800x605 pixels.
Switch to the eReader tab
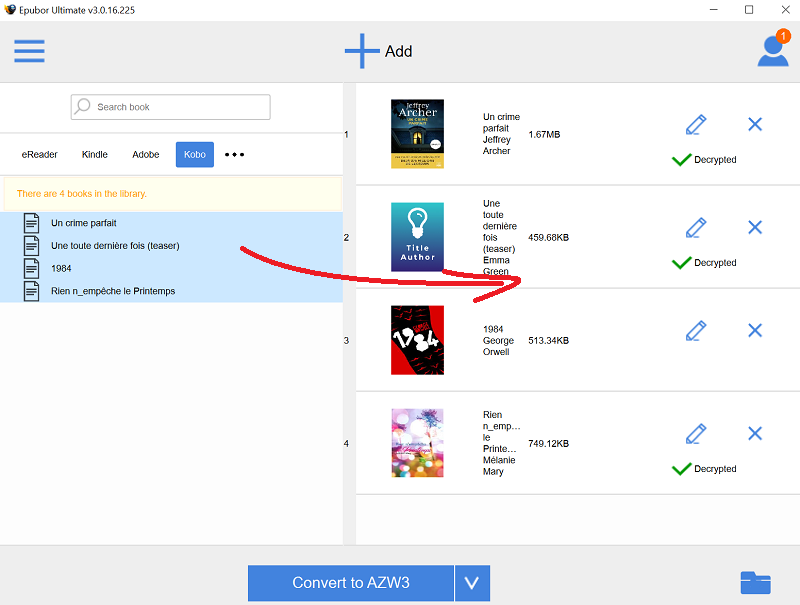[x=39, y=155]
